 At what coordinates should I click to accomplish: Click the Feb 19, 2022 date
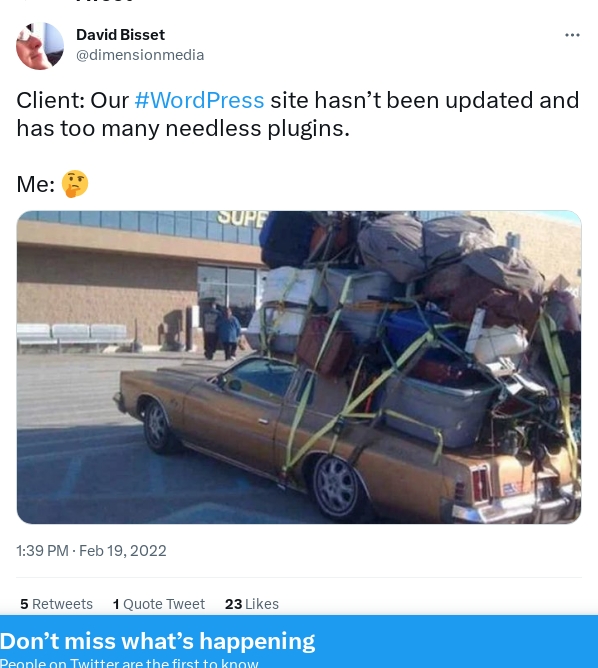pyautogui.click(x=123, y=550)
